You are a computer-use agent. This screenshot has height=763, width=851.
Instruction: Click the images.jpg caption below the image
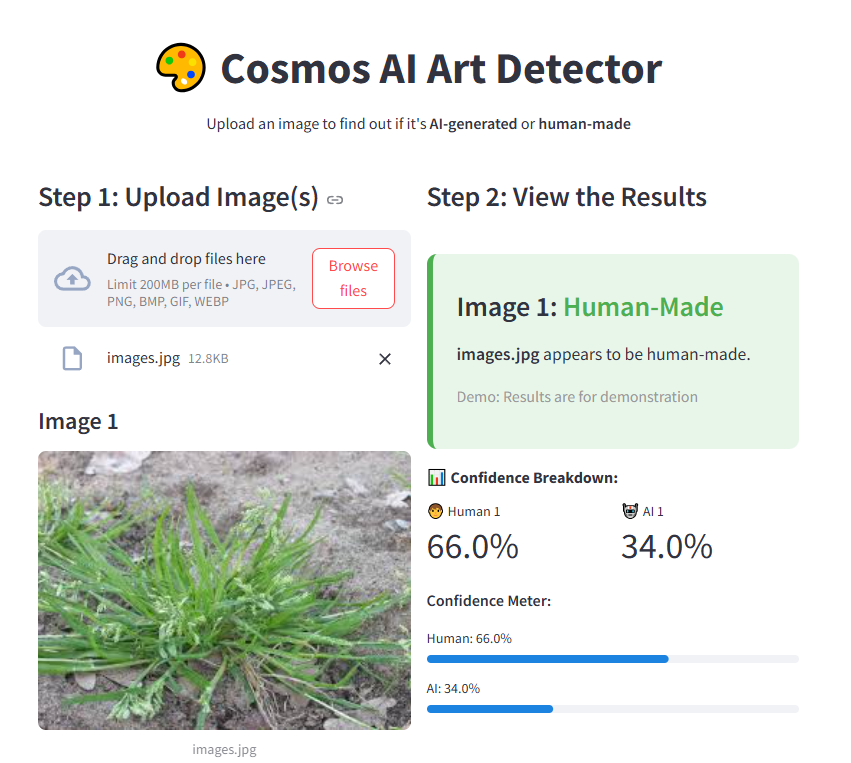(x=224, y=749)
